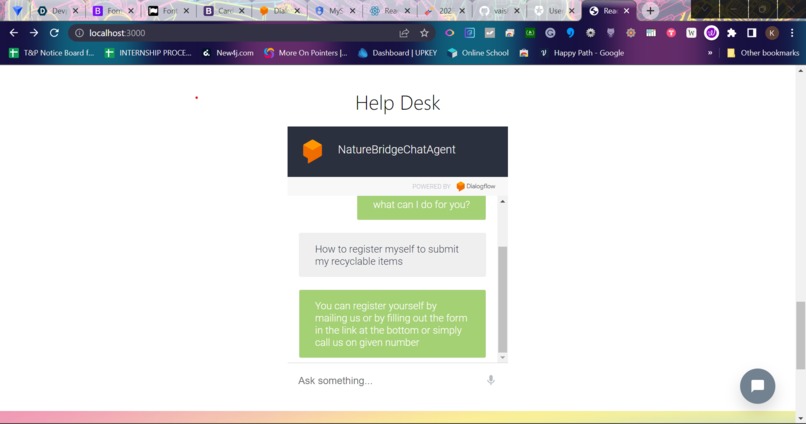The height and width of the screenshot is (424, 806).
Task: Reload the localhost page
Action: [x=54, y=33]
